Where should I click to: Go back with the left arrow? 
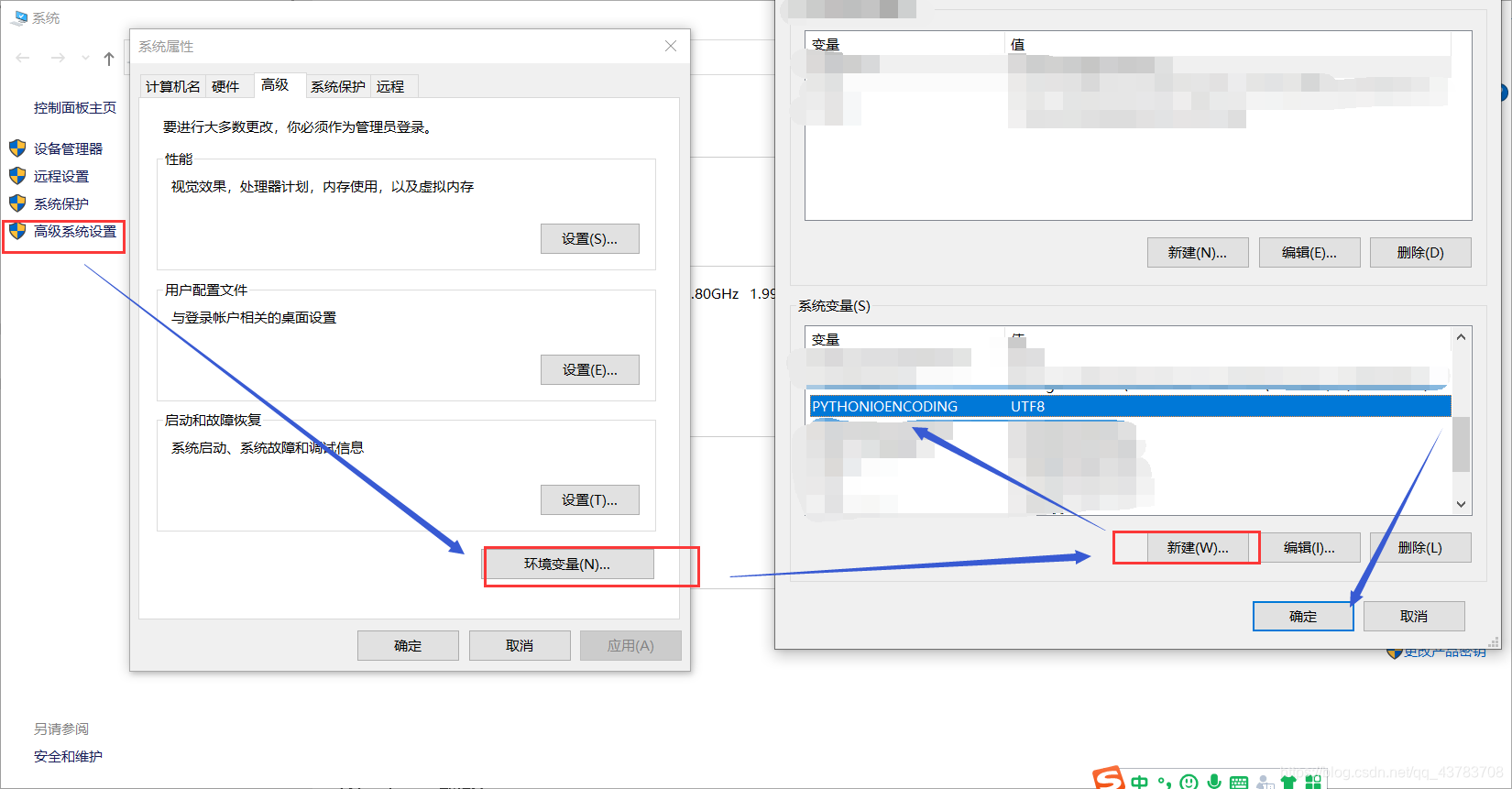click(23, 58)
